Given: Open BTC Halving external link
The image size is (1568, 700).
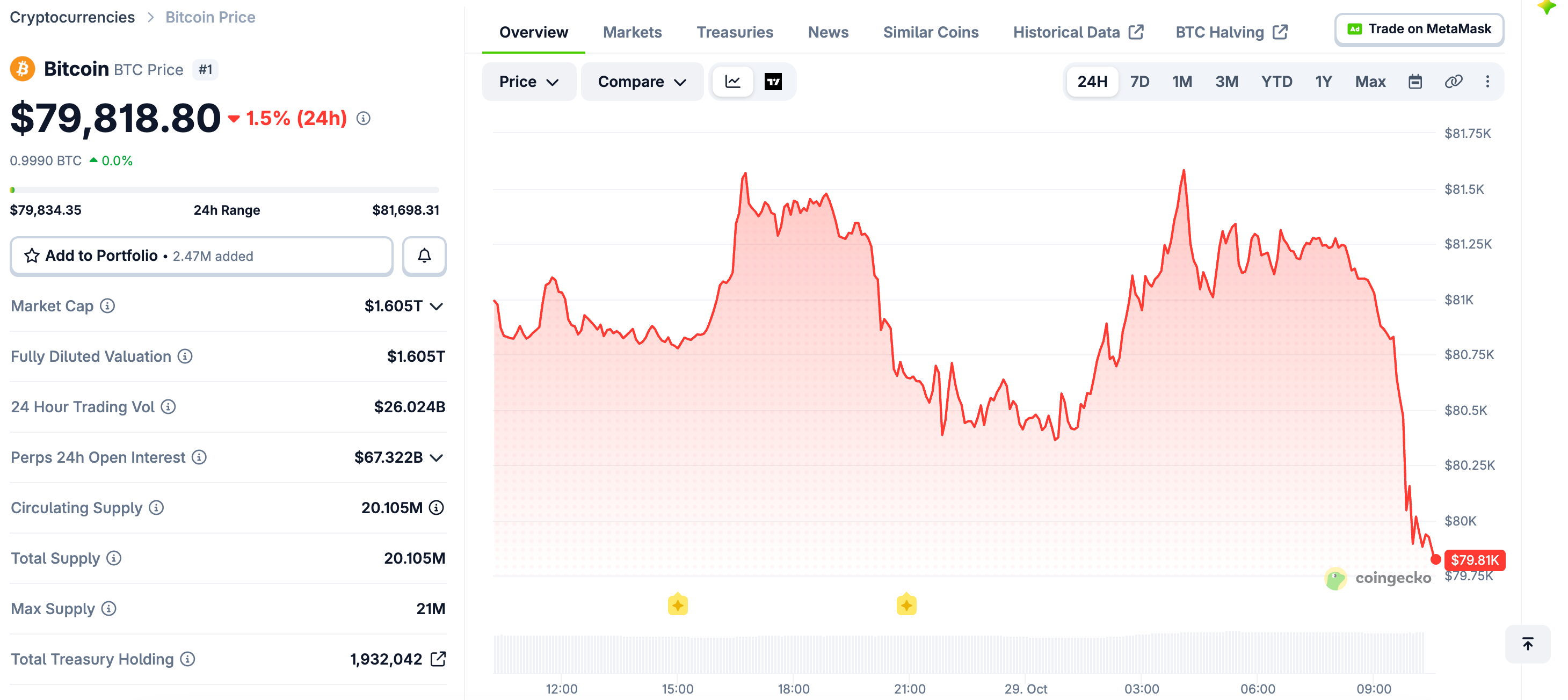Looking at the screenshot, I should tap(1231, 32).
